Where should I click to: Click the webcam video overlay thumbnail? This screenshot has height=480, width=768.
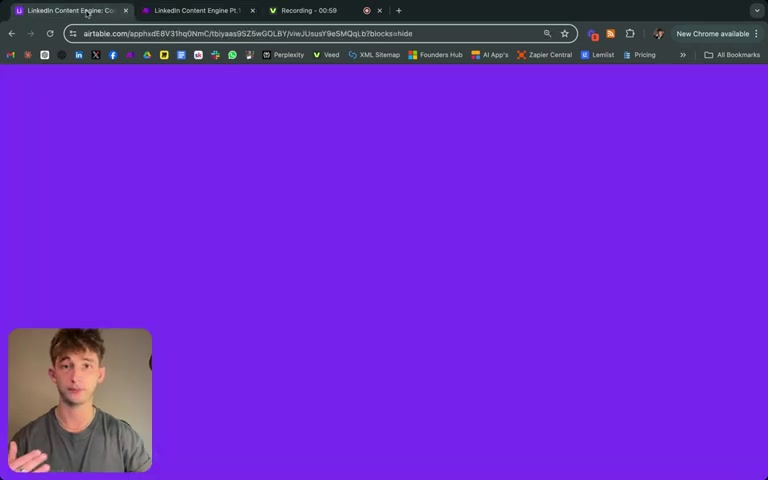pyautogui.click(x=80, y=400)
